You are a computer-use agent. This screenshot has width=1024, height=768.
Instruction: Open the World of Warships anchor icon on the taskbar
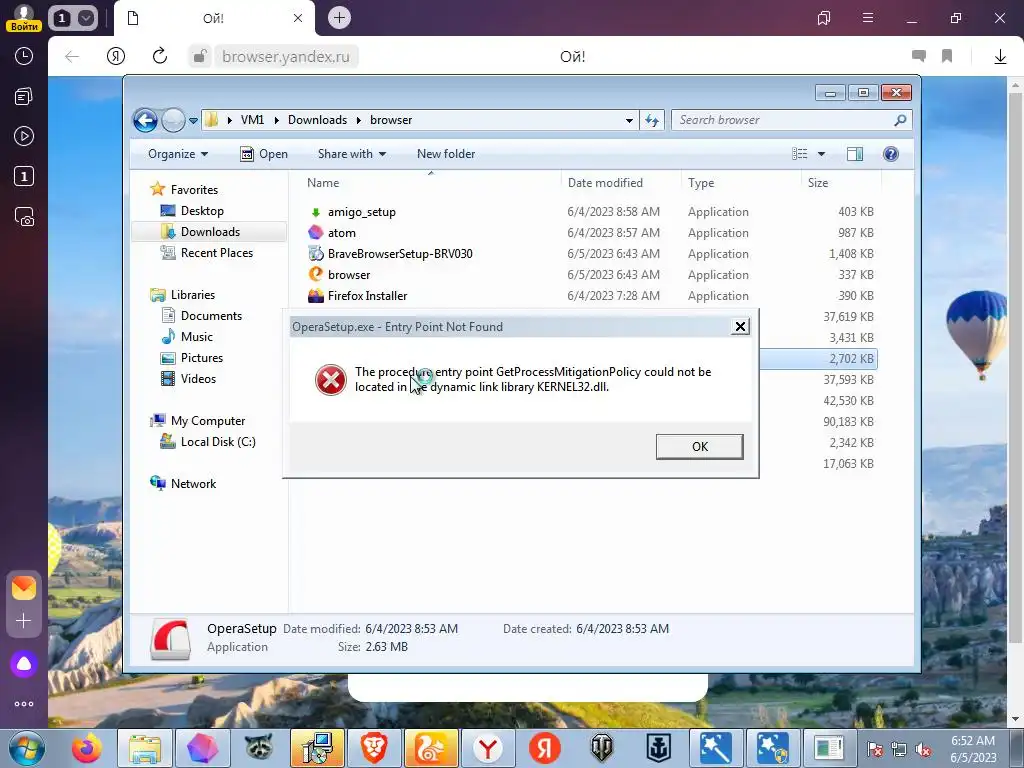[x=658, y=748]
